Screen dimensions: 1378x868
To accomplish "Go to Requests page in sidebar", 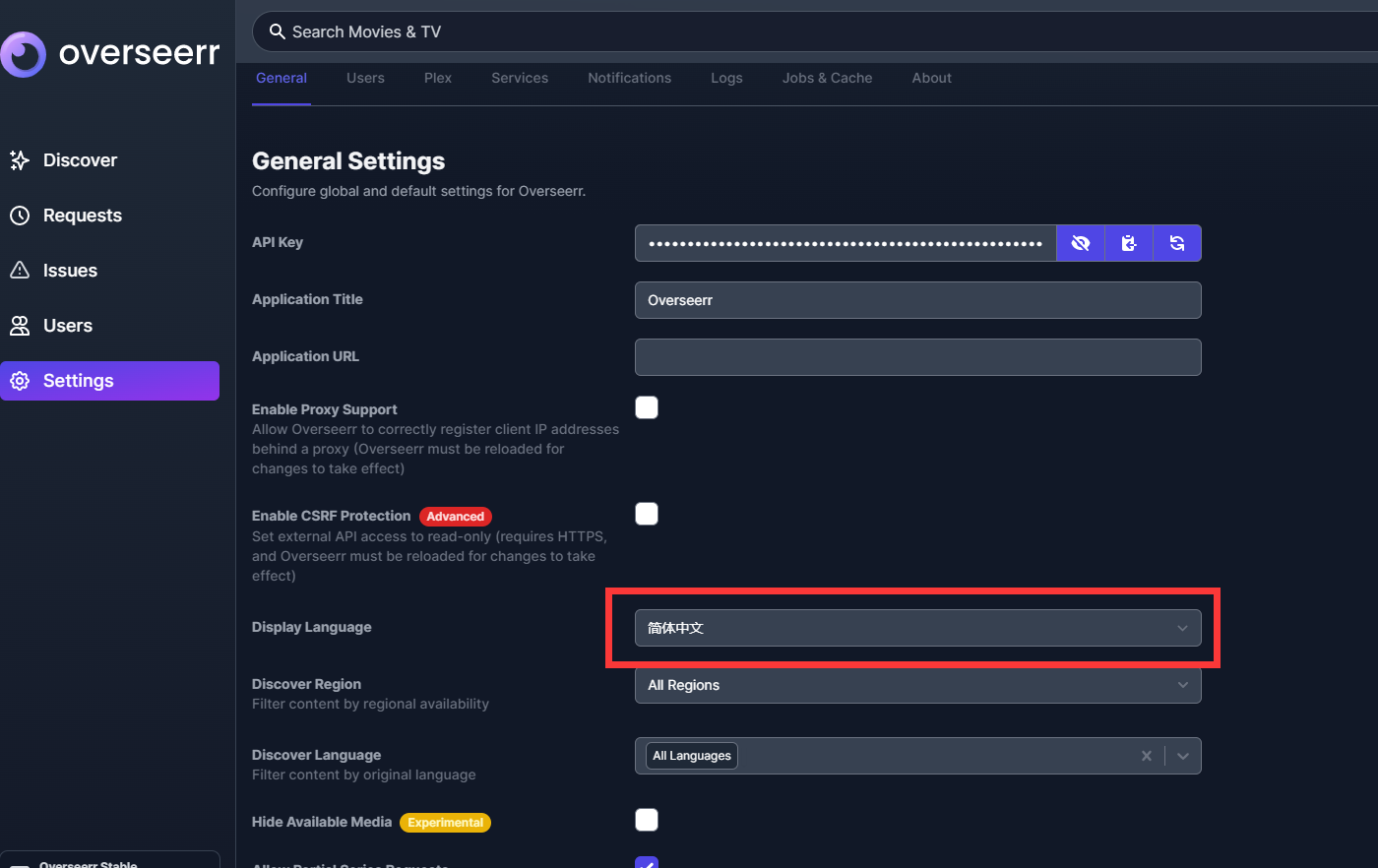I will (x=82, y=216).
